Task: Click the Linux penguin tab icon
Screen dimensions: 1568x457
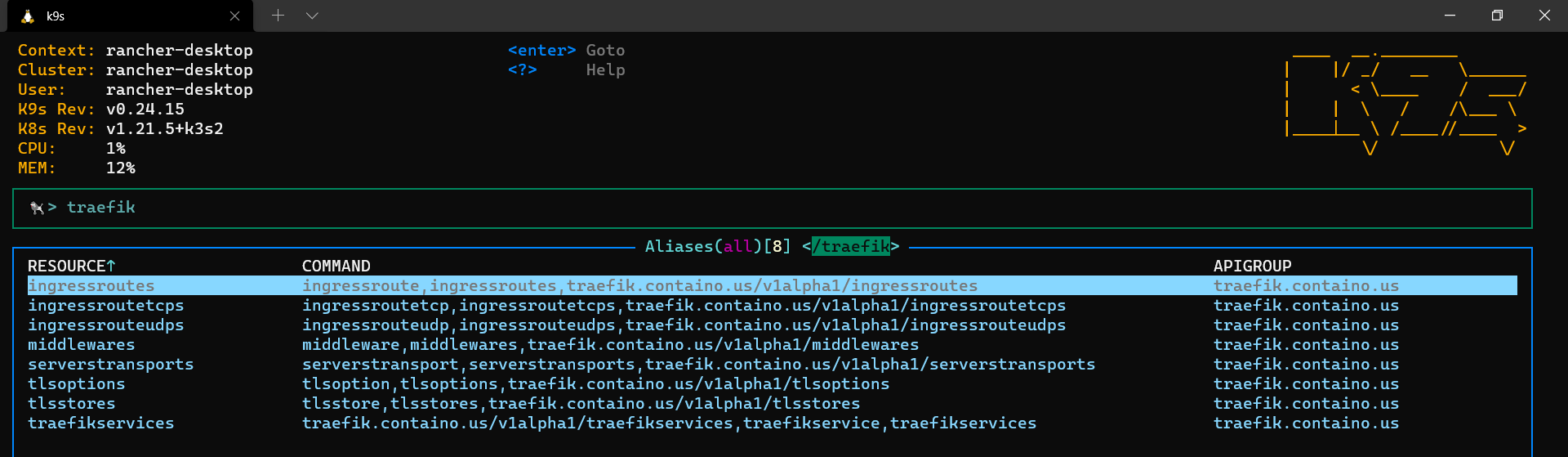Action: 28,16
